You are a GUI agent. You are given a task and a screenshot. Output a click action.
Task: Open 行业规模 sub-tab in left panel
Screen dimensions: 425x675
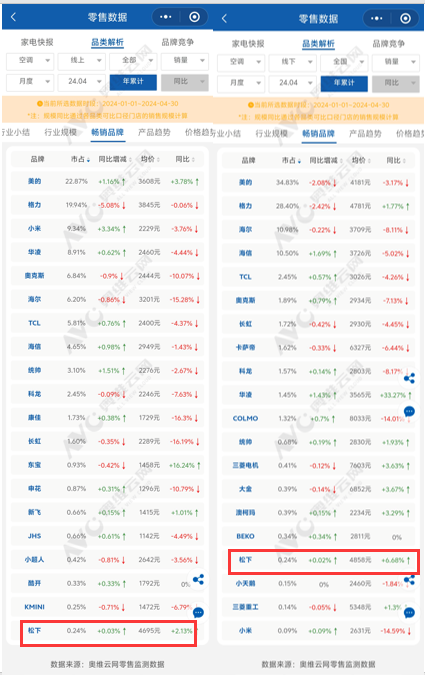tap(60, 132)
